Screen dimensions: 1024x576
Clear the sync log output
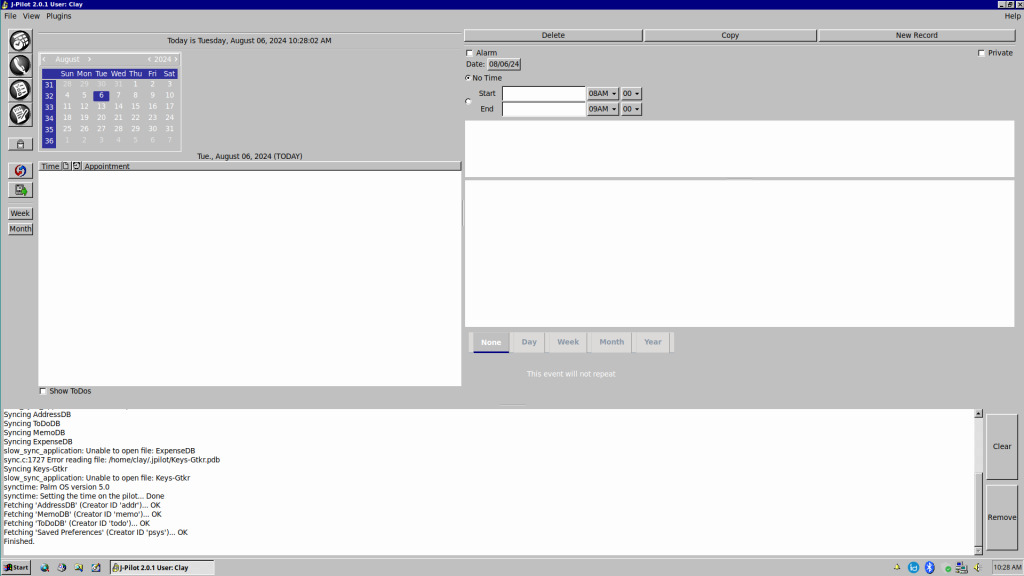(x=1001, y=447)
